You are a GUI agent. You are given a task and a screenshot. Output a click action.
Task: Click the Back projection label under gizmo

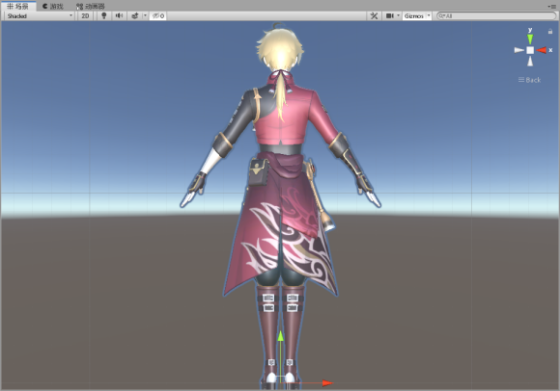[530, 80]
